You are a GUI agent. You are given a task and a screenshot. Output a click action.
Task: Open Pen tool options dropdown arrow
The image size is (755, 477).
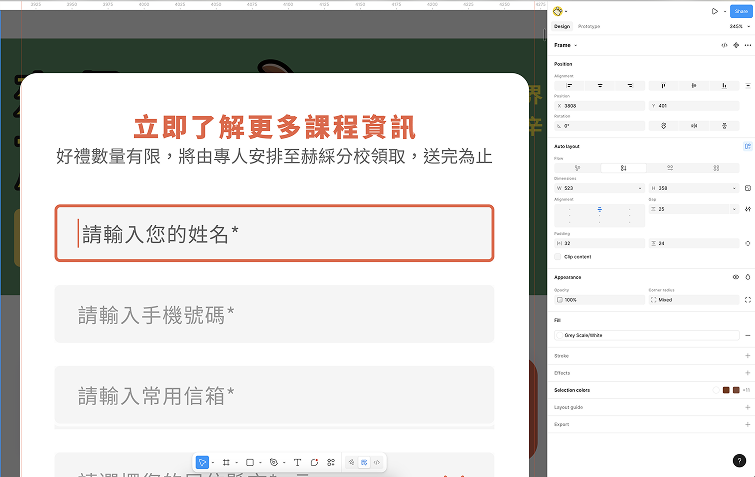coord(284,463)
